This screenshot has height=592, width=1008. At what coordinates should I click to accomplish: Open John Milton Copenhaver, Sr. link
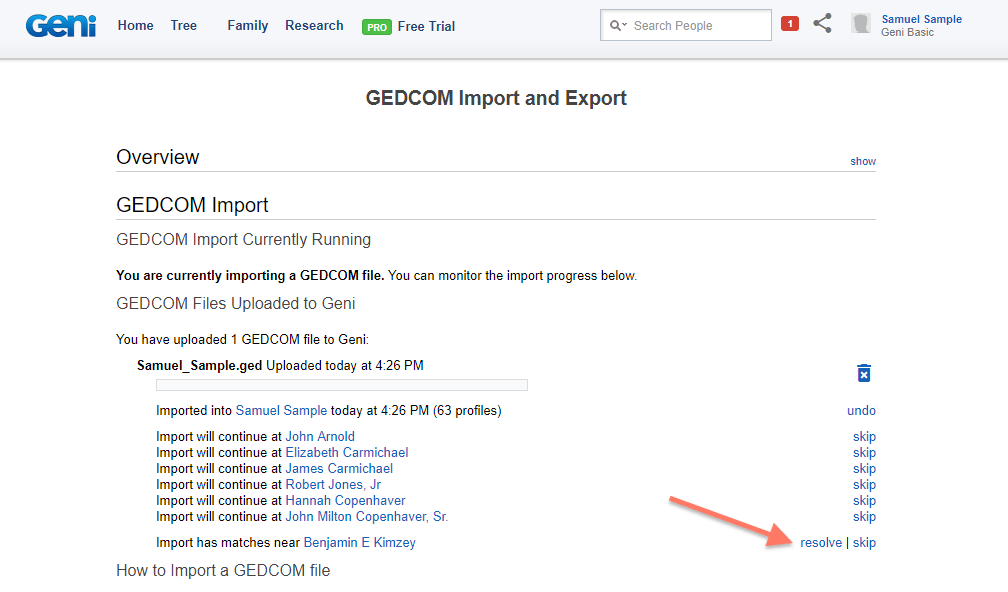point(366,517)
